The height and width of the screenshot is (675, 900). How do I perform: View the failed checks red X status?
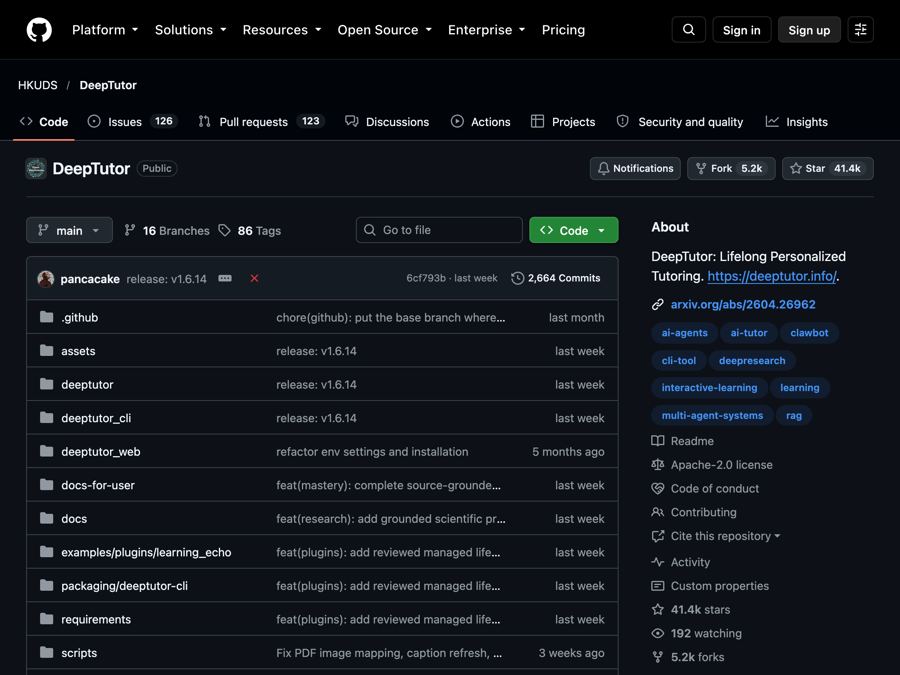(x=254, y=278)
